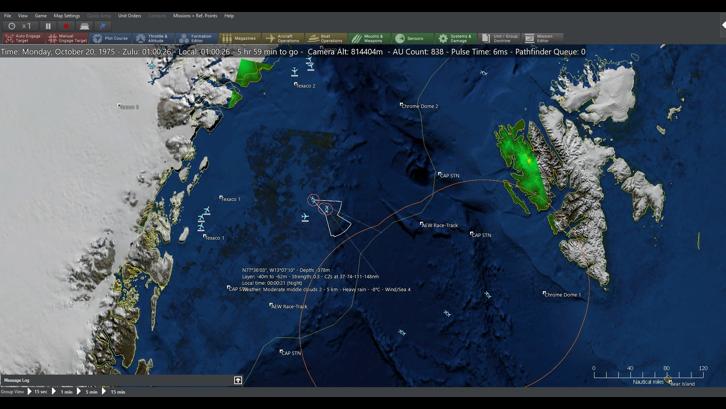Screen dimensions: 726x409
Task: Open Aircraft Operations
Action: (x=282, y=38)
